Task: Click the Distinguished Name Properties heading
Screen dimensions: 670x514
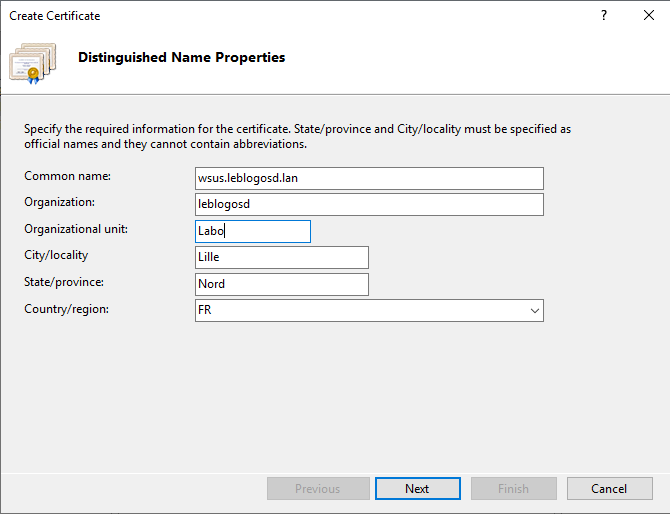Action: [181, 58]
